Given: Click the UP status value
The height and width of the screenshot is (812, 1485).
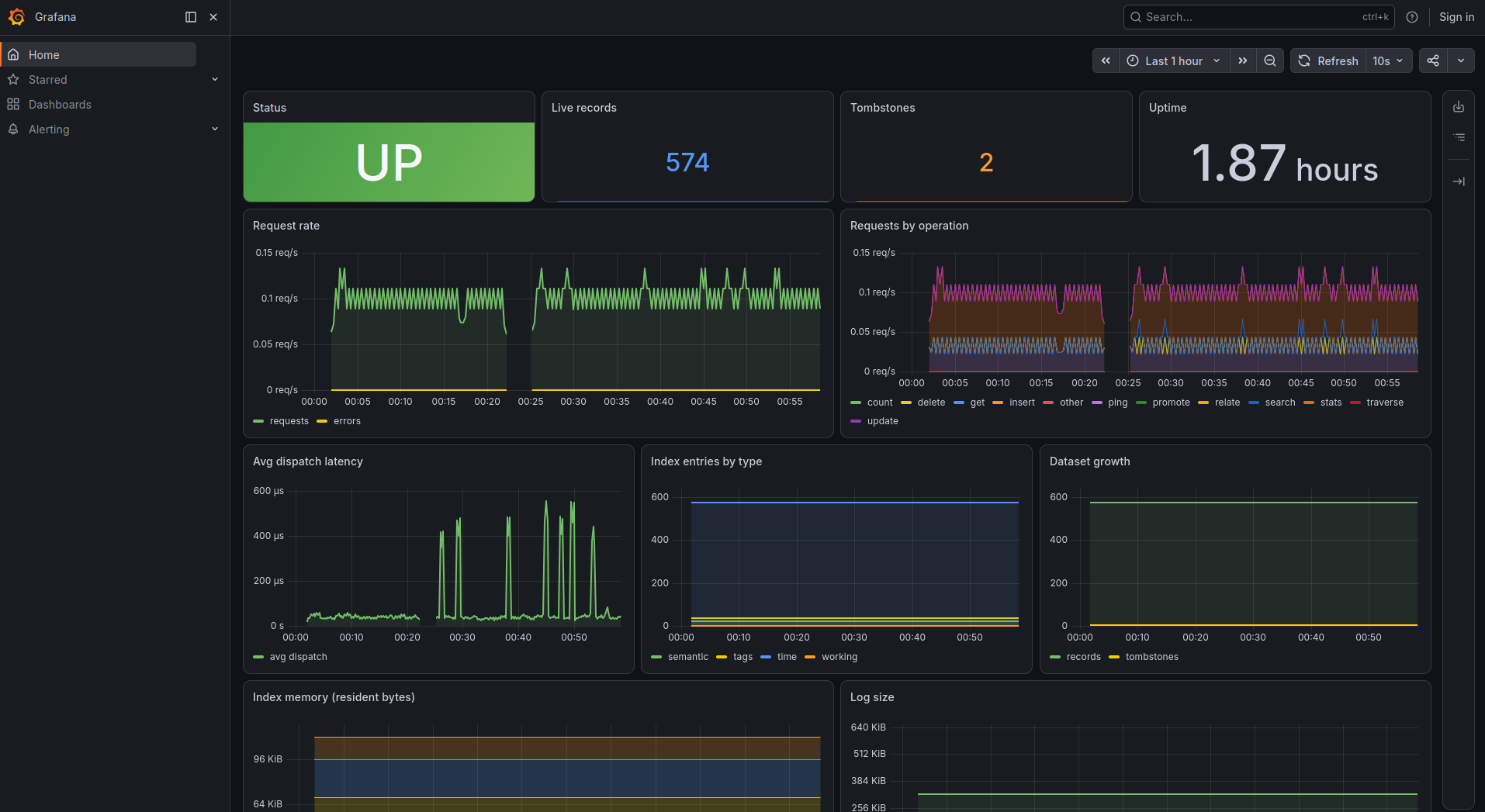Looking at the screenshot, I should 389,162.
